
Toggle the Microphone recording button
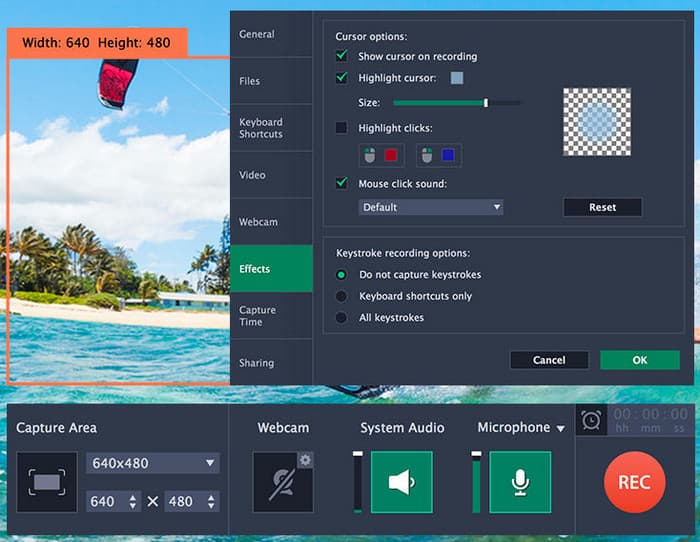520,482
